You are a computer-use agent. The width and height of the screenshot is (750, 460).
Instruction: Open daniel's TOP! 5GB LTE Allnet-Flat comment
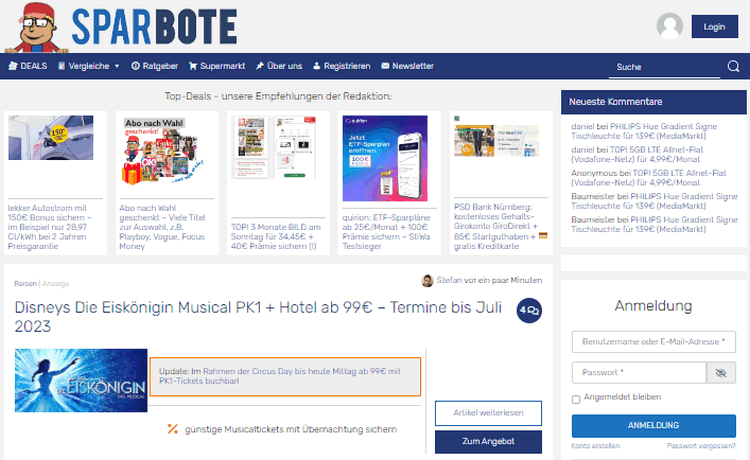coord(637,154)
